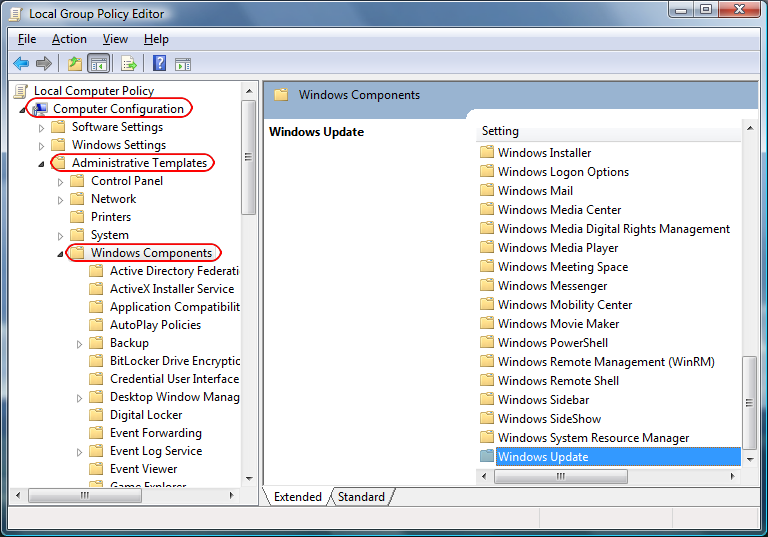Select Windows Media Center in the list
Viewport: 768px width, 537px height.
point(559,210)
